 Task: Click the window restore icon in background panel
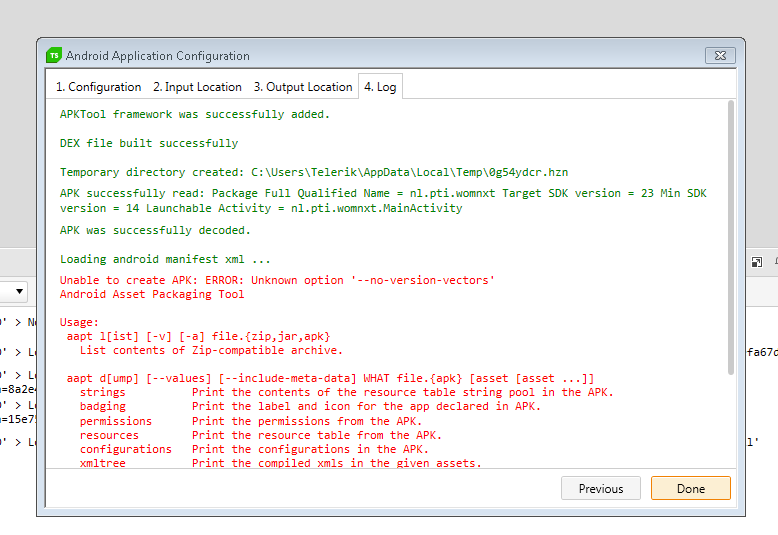click(757, 262)
